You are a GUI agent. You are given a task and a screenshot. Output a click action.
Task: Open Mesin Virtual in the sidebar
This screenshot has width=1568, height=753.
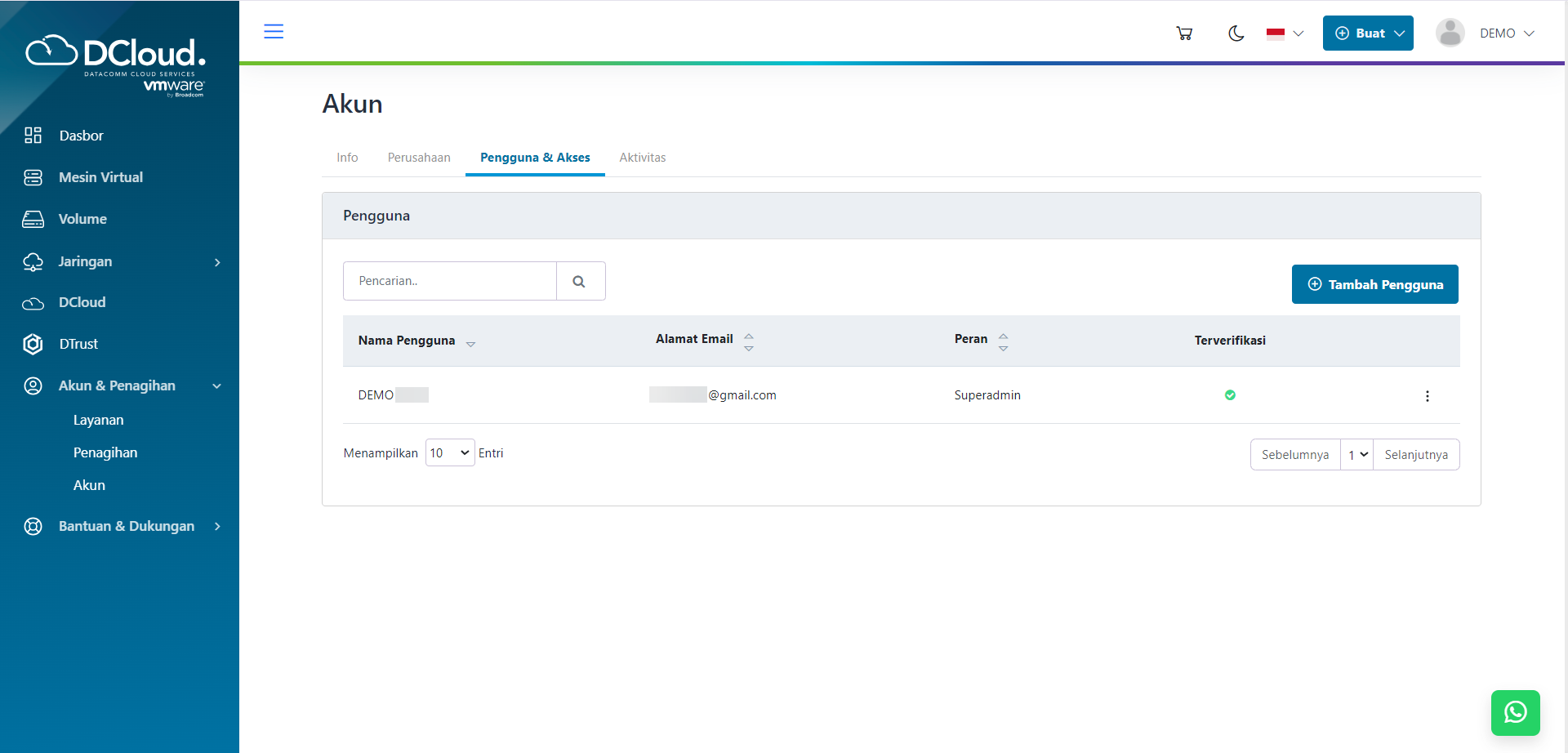tap(100, 177)
